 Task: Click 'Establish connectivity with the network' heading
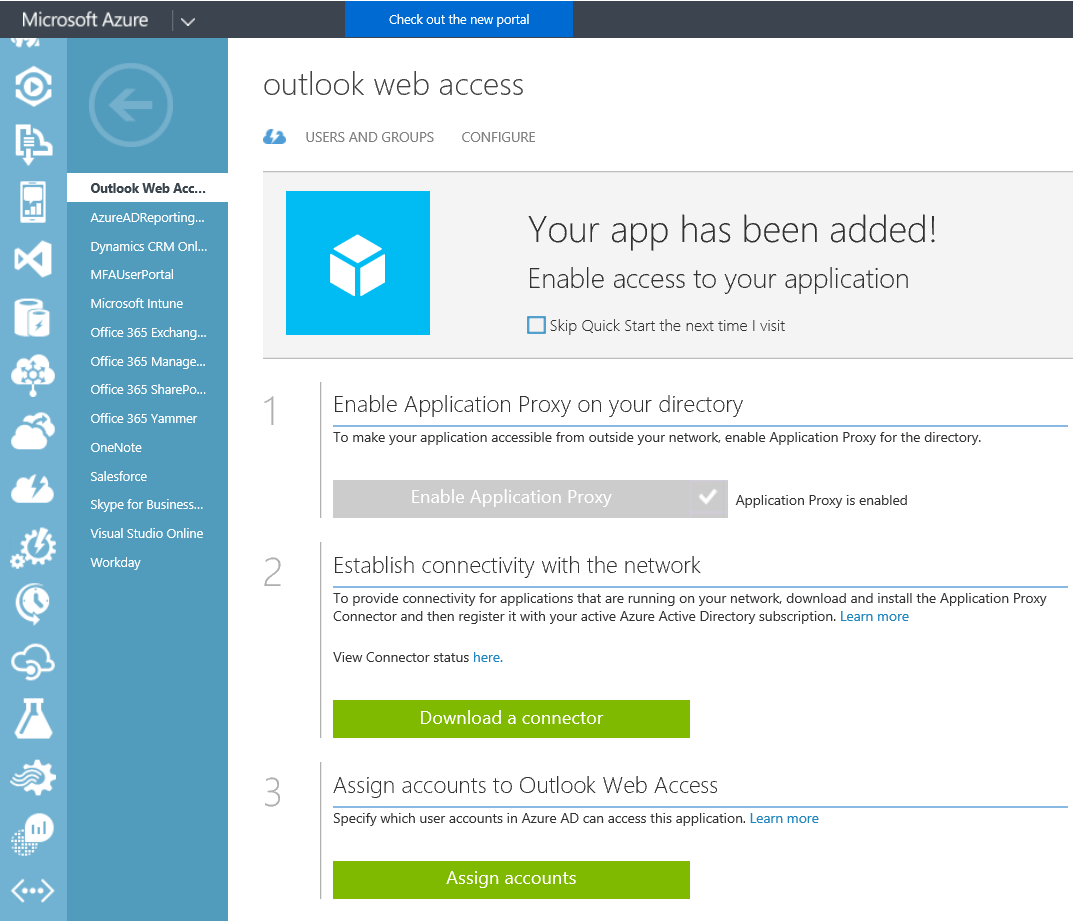(x=517, y=566)
